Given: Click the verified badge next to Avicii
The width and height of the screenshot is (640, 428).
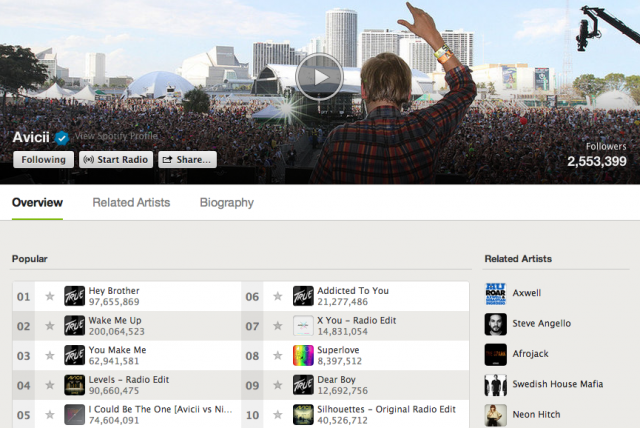Looking at the screenshot, I should click(61, 138).
